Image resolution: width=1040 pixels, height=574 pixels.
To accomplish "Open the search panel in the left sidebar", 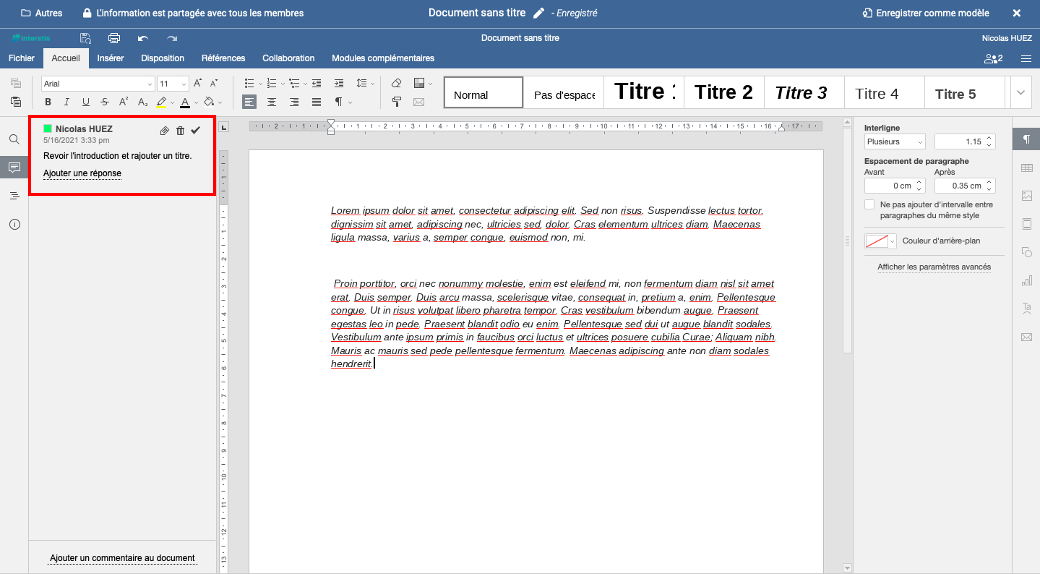I will pyautogui.click(x=14, y=139).
